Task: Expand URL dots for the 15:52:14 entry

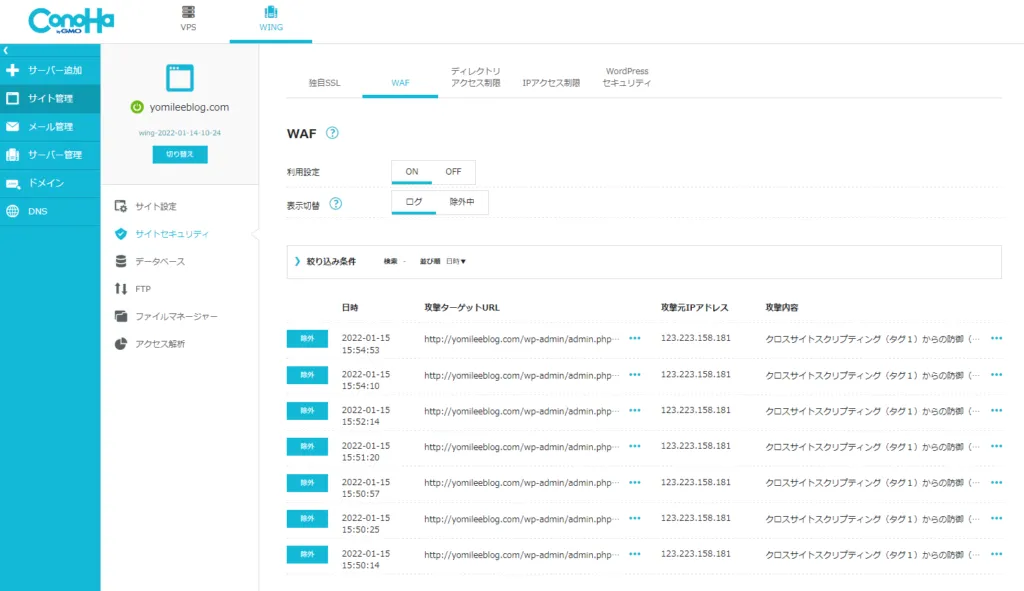Action: coord(635,411)
